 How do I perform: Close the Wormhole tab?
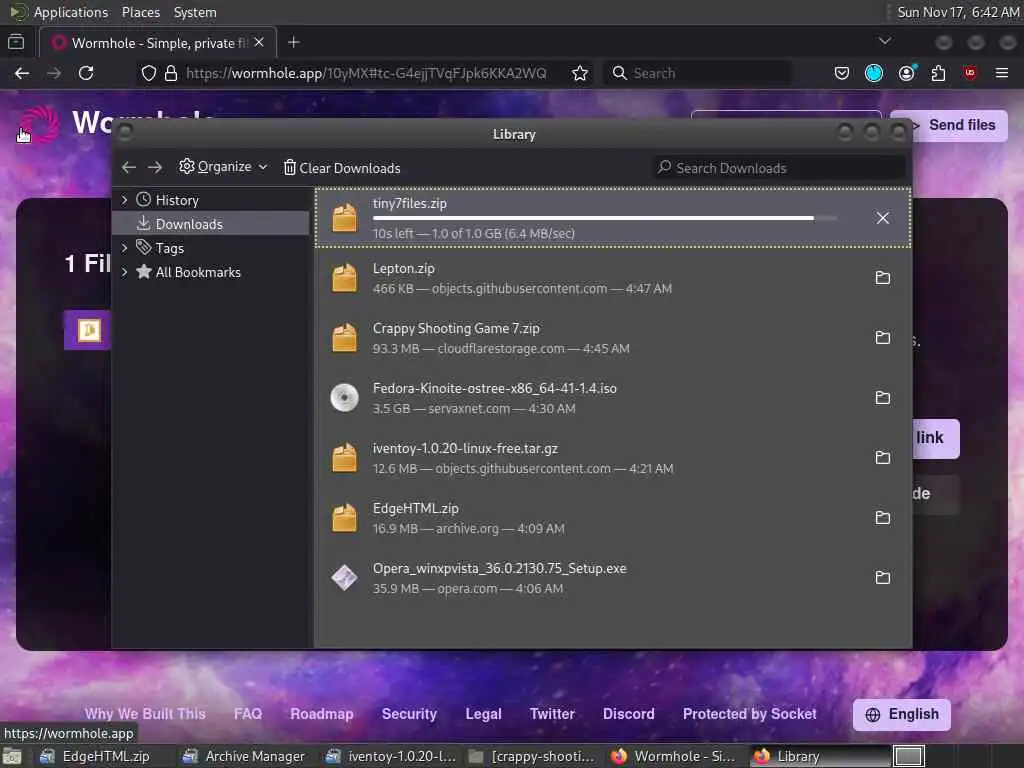tap(259, 42)
